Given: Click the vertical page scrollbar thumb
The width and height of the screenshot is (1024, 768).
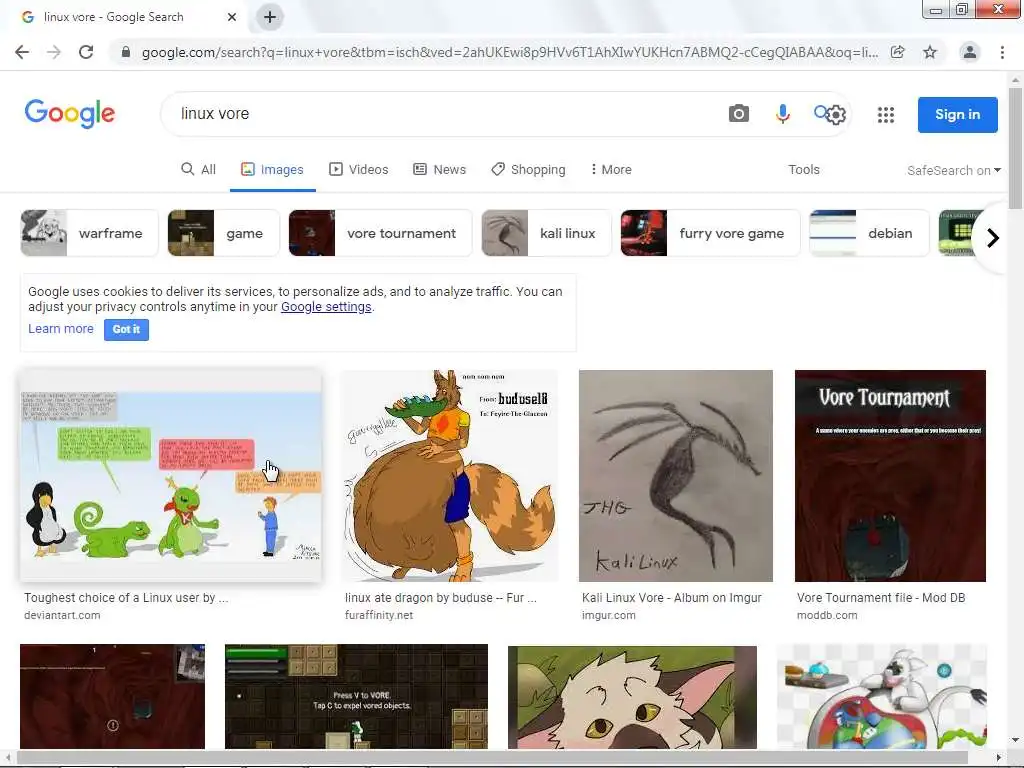Looking at the screenshot, I should pos(1015,149).
